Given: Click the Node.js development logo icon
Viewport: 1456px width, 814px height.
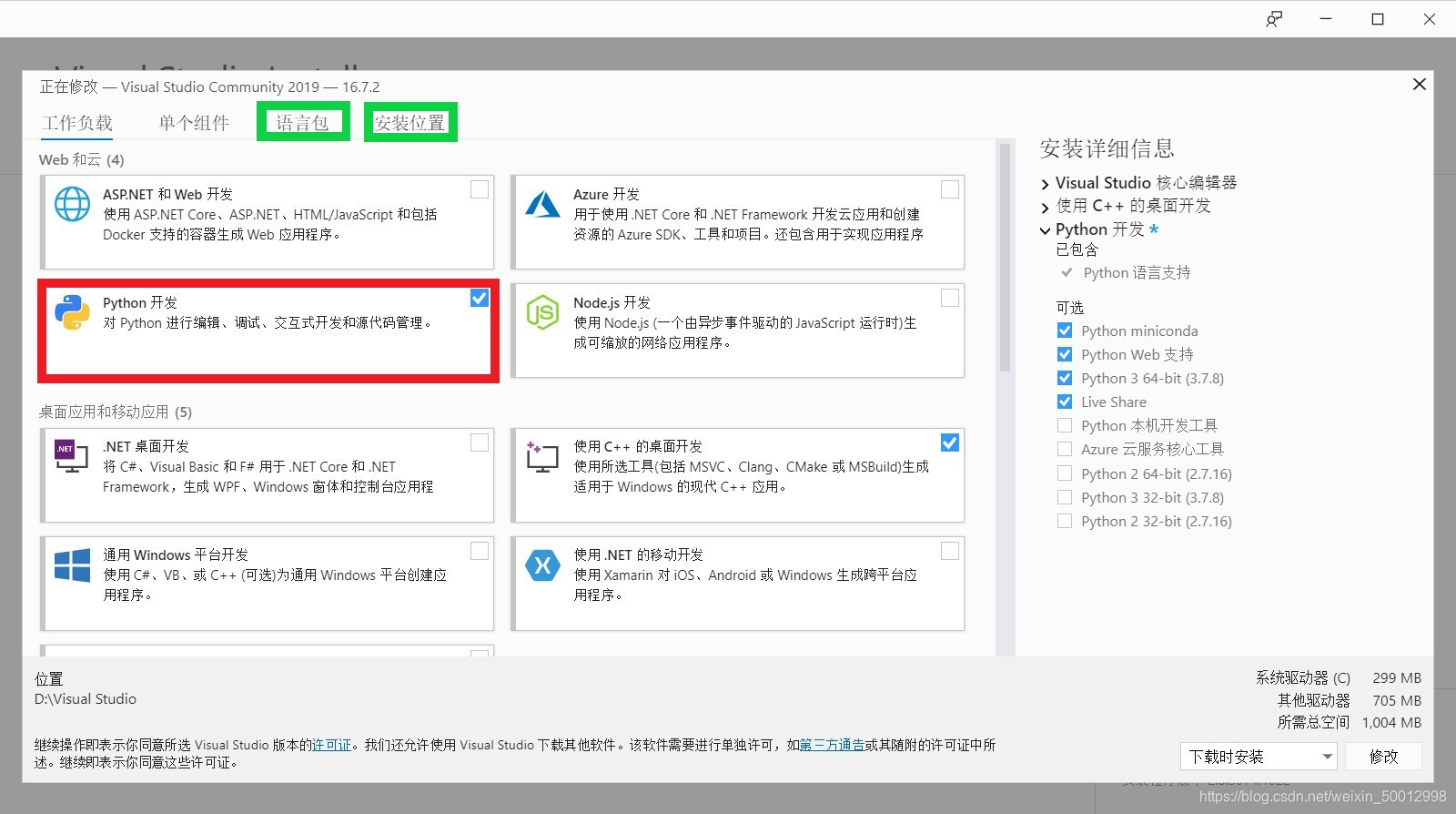Looking at the screenshot, I should (x=542, y=312).
